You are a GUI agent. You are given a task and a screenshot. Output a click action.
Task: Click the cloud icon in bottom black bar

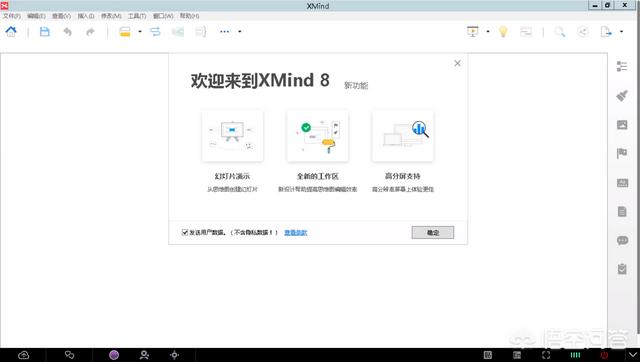24,355
